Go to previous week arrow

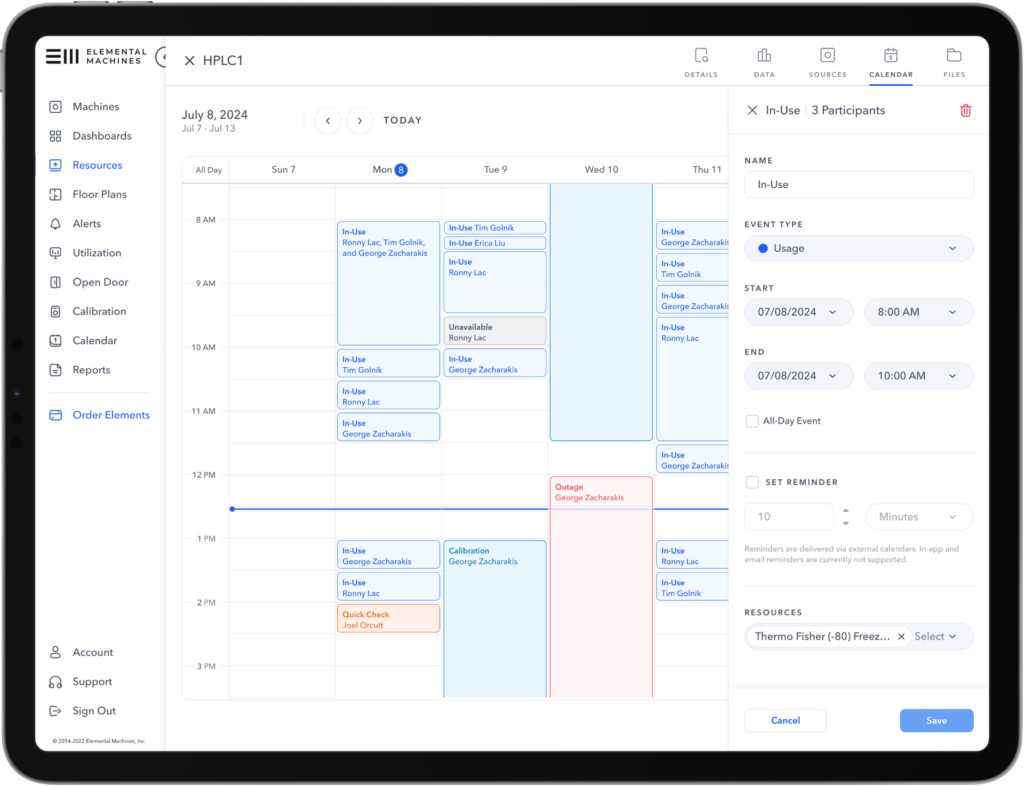[x=328, y=121]
